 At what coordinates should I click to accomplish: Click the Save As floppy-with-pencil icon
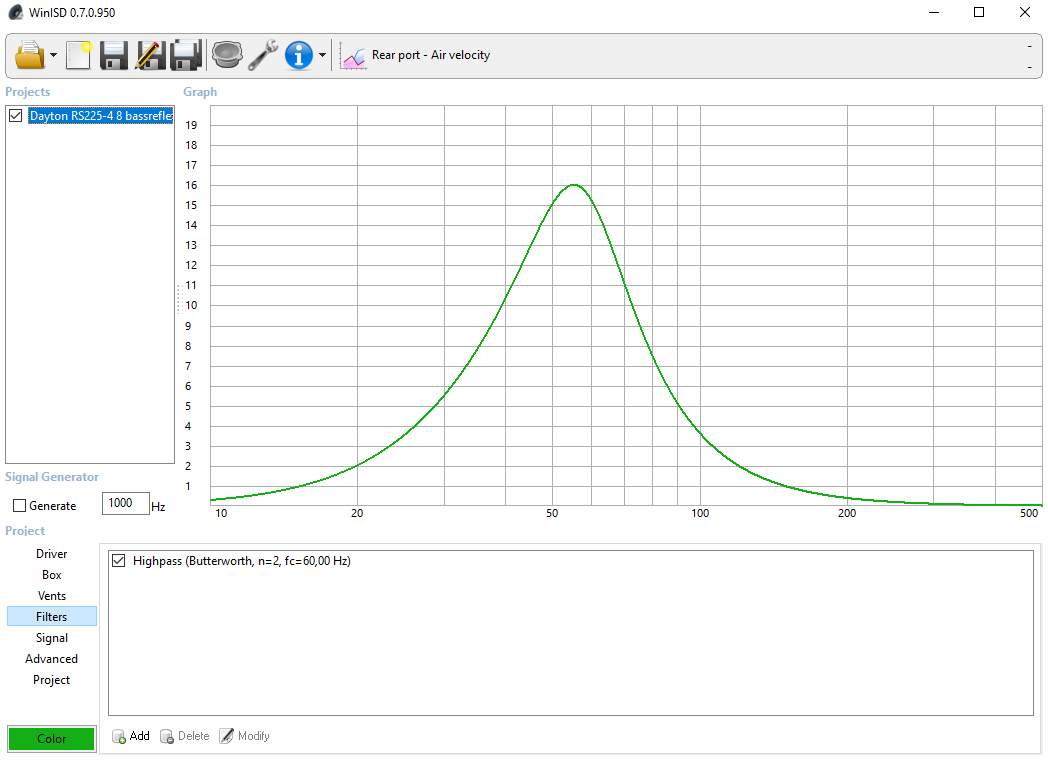pyautogui.click(x=150, y=55)
